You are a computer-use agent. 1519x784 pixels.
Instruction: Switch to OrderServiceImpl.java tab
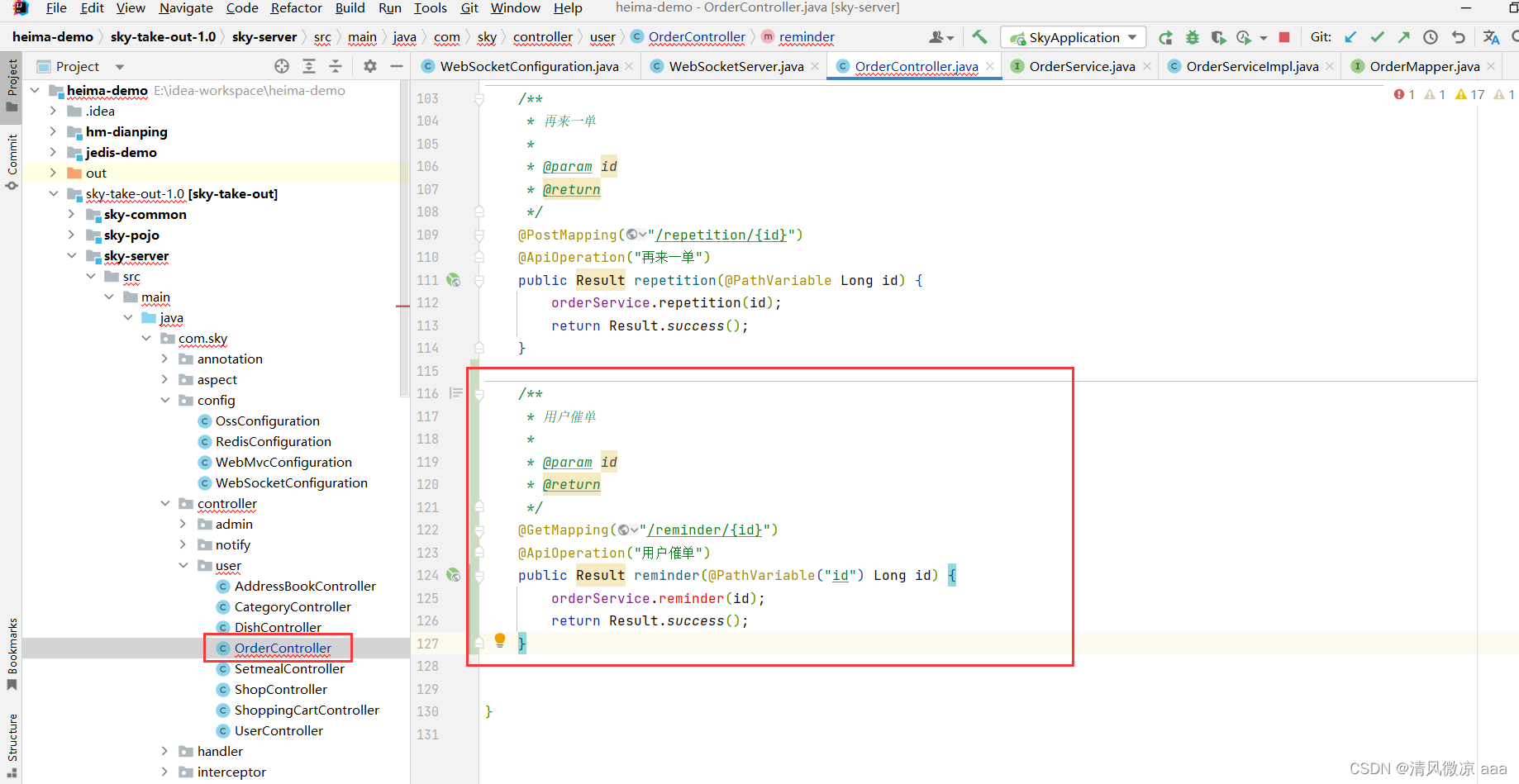1252,66
